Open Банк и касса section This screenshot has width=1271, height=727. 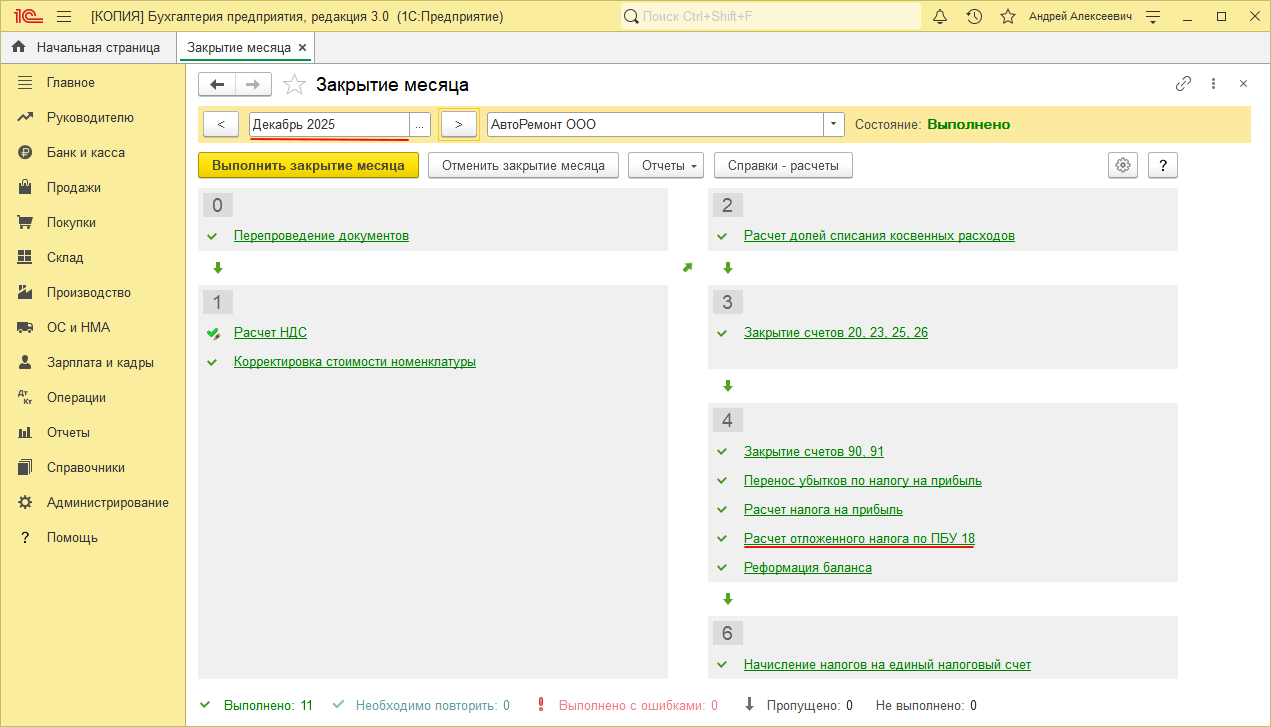point(86,152)
